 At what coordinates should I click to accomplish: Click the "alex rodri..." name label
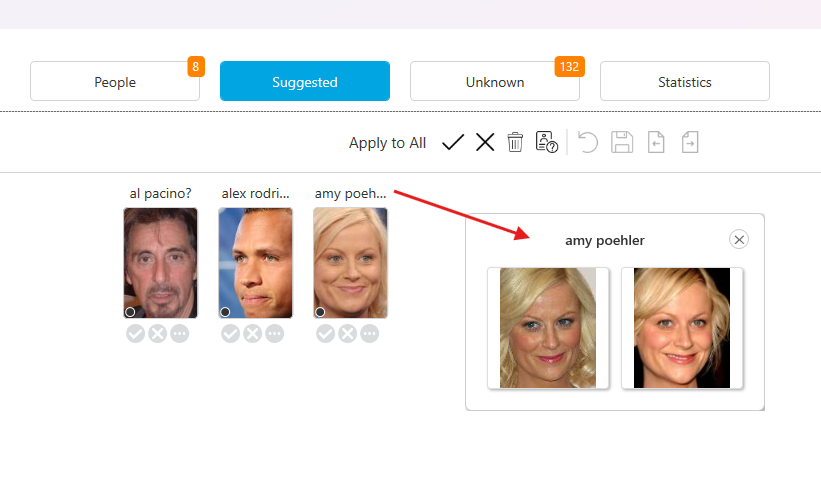[256, 194]
